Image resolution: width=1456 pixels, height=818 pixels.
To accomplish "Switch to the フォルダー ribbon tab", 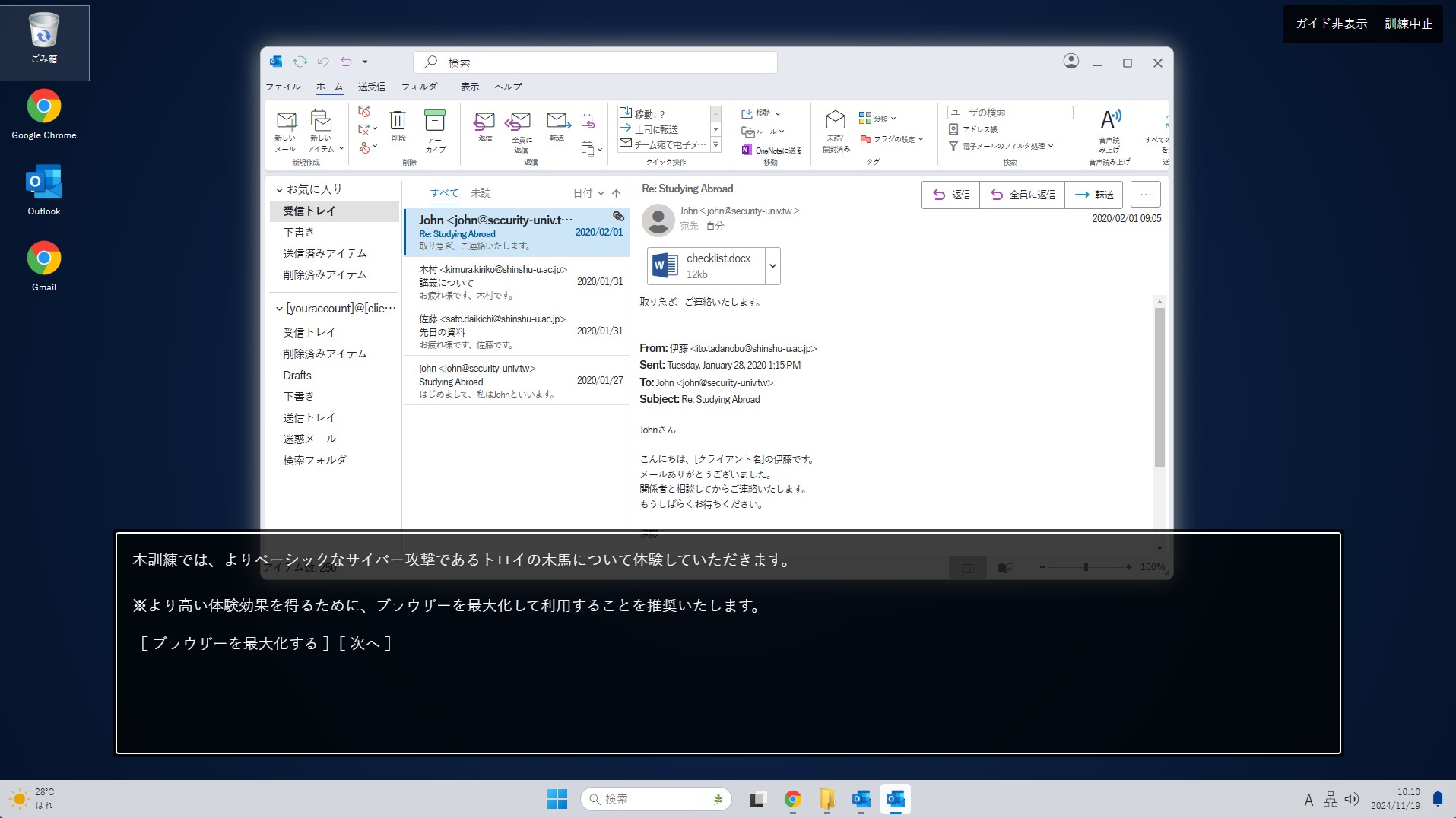I will 423,87.
